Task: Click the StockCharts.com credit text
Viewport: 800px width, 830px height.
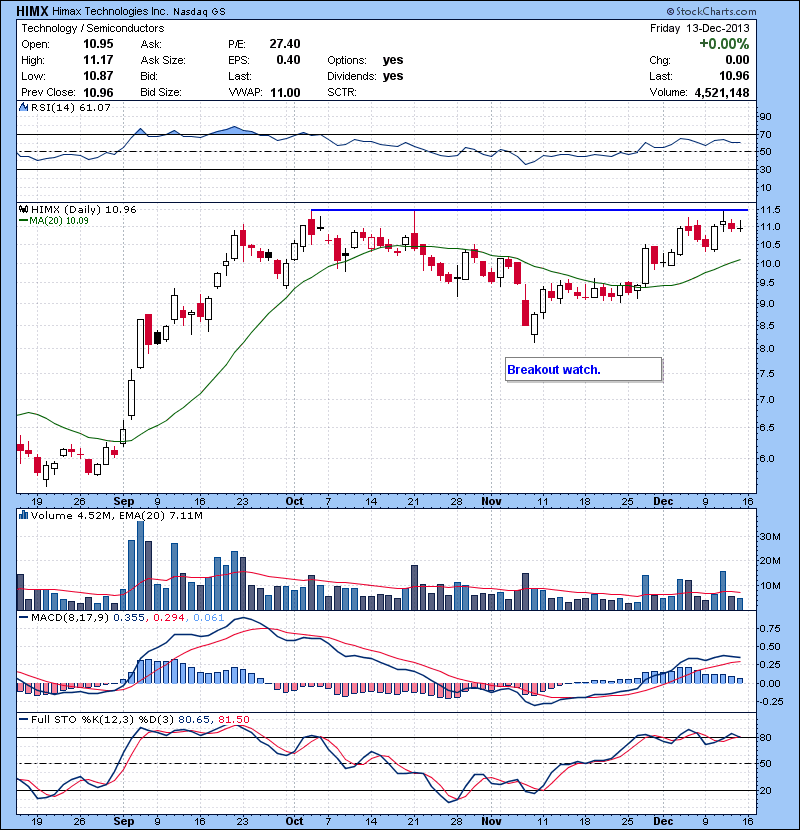Action: tap(711, 11)
